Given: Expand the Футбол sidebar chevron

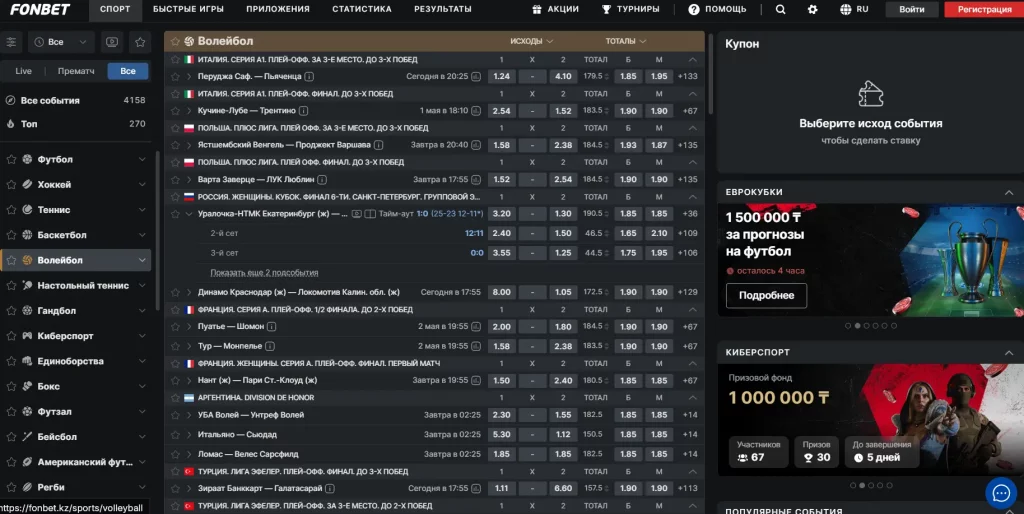Looking at the screenshot, I should click(142, 159).
